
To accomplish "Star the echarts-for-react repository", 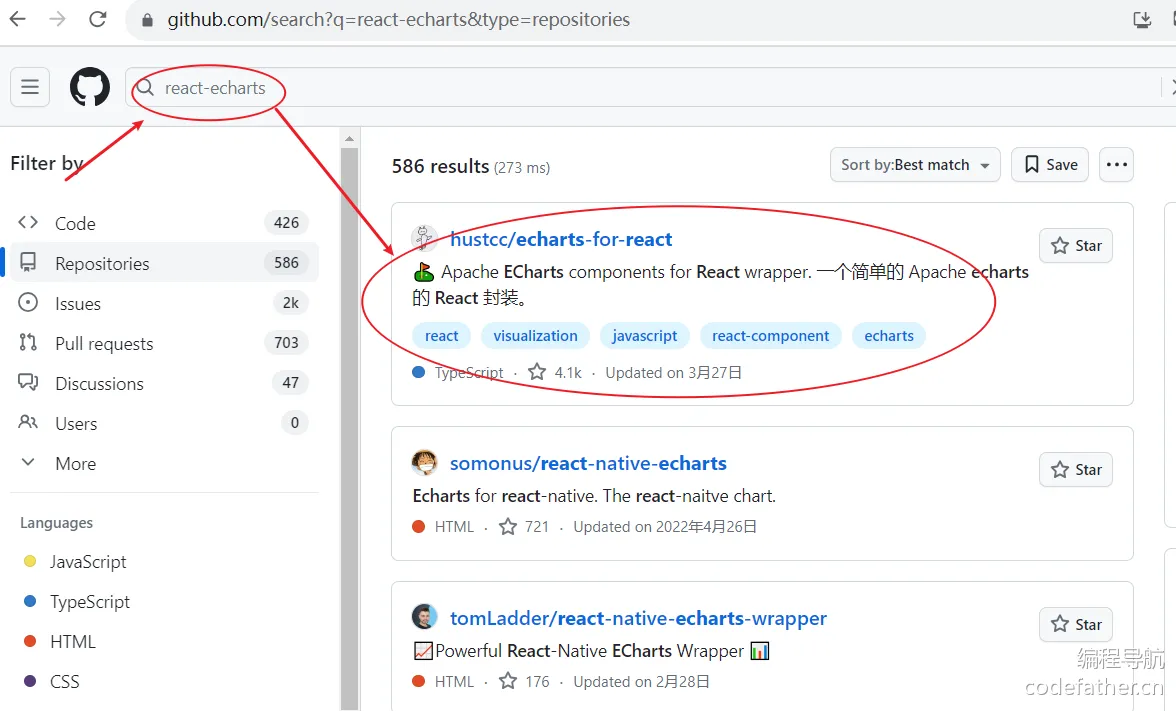I will pyautogui.click(x=1076, y=245).
